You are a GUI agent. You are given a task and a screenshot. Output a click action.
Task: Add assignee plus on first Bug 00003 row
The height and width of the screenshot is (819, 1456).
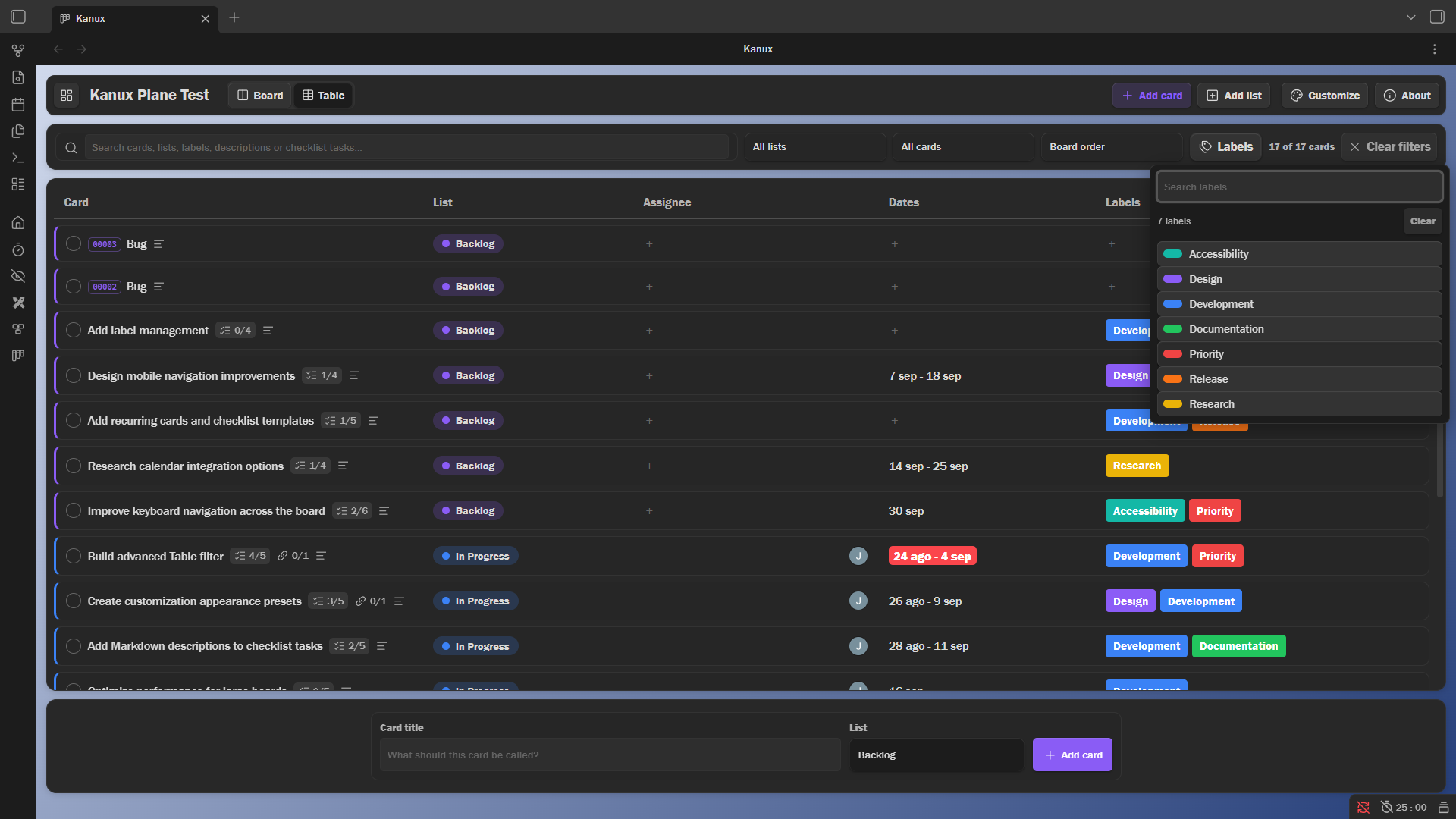pyautogui.click(x=649, y=244)
